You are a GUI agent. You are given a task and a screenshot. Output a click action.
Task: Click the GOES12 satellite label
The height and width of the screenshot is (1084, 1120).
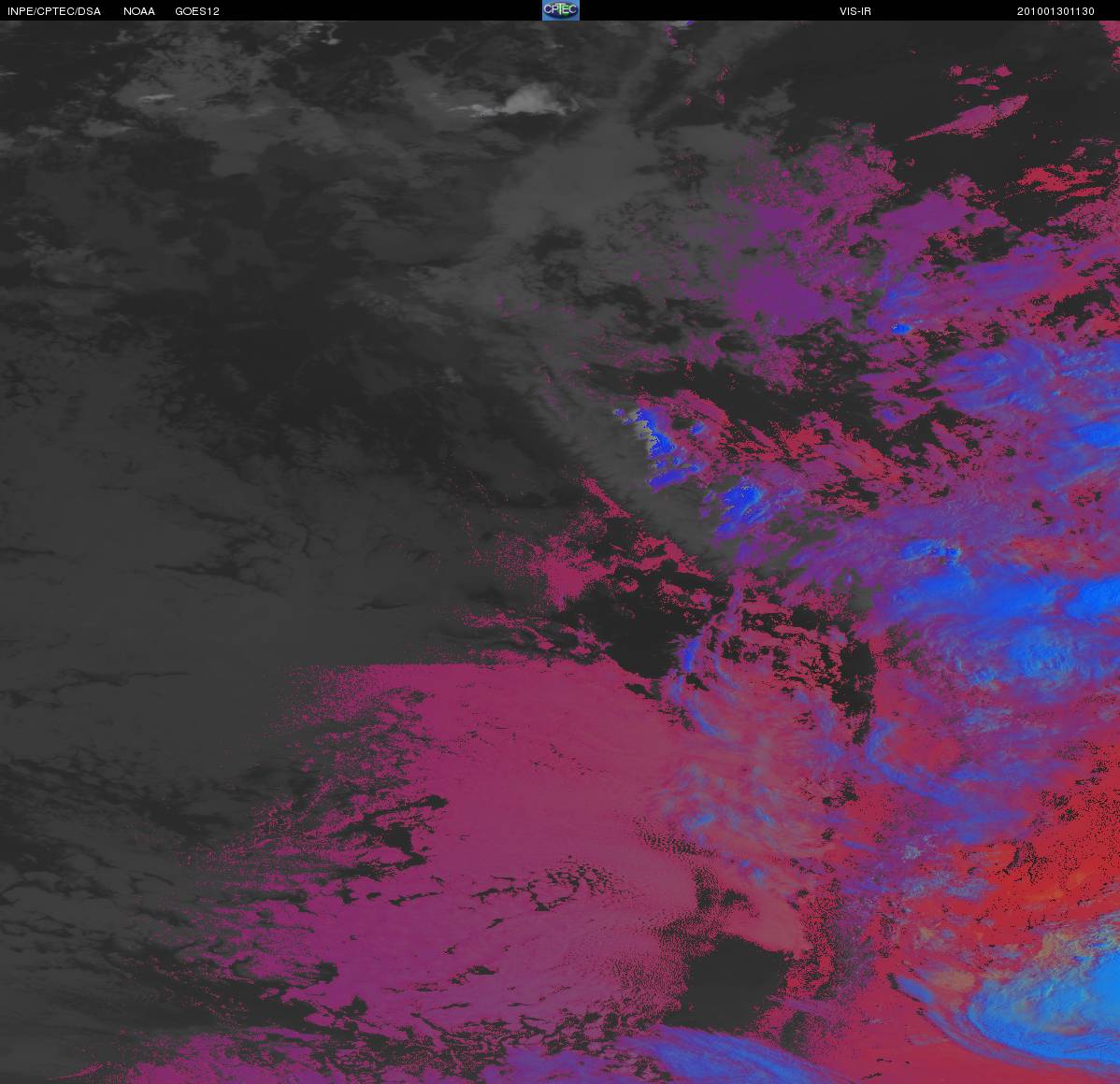(197, 11)
